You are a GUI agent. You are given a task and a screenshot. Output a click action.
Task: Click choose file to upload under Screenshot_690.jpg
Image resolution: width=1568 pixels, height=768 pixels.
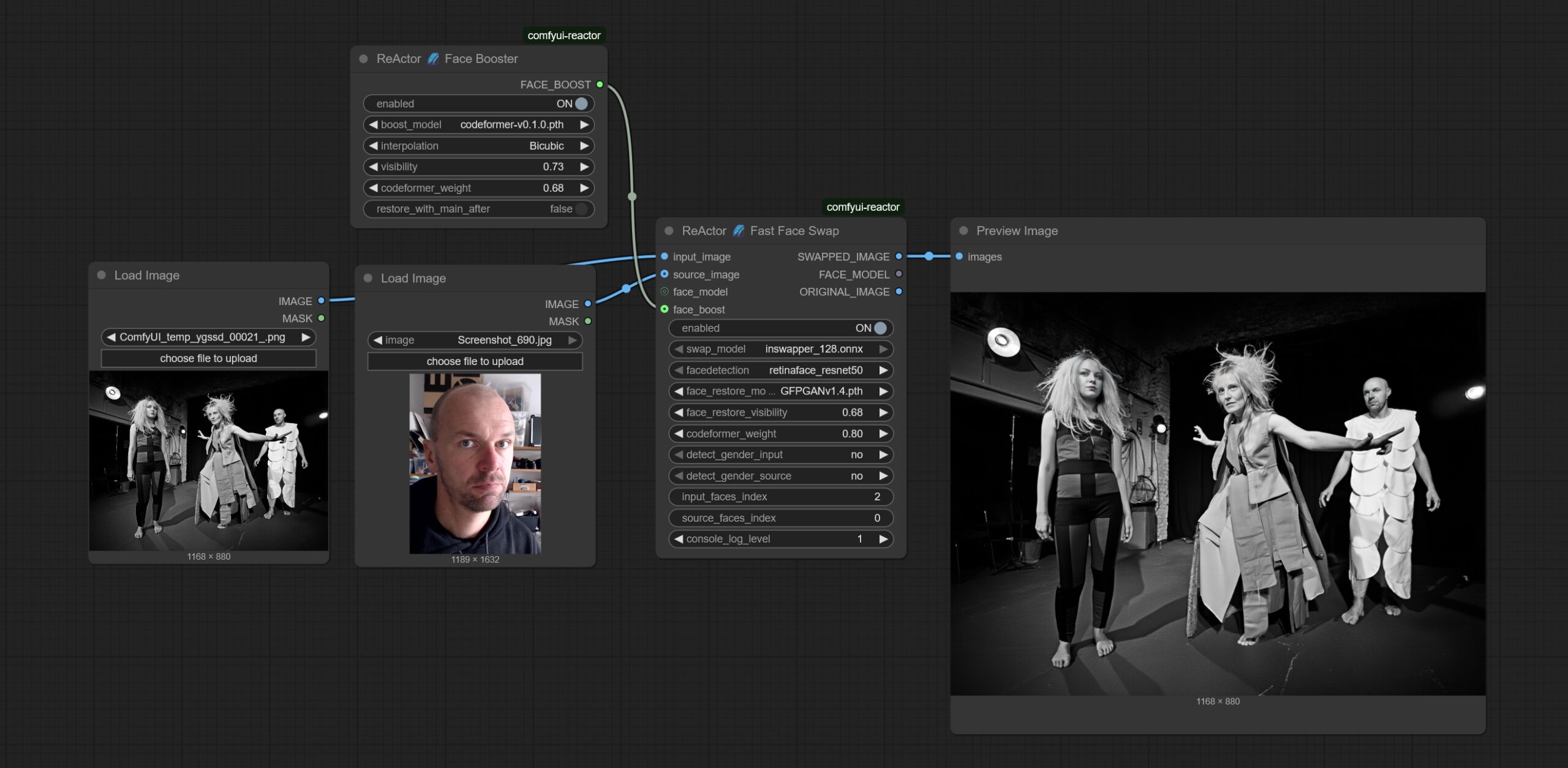[475, 361]
